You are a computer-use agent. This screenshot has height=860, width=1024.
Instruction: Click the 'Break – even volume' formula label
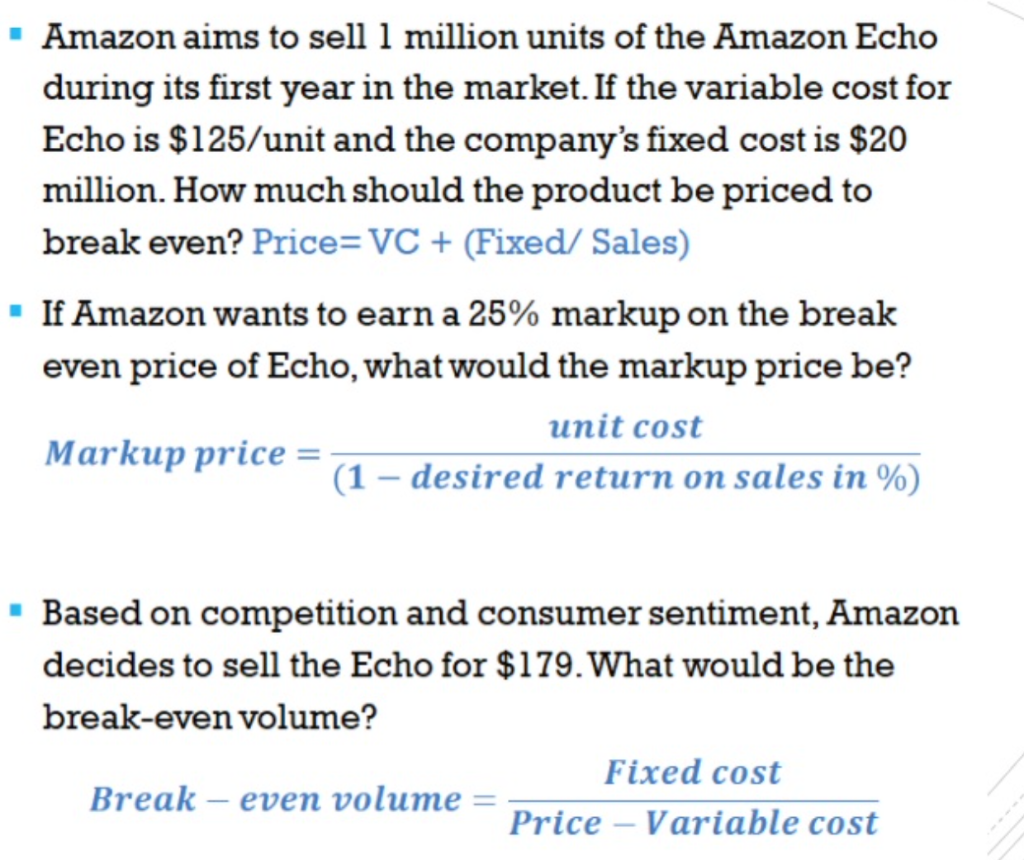tap(276, 799)
